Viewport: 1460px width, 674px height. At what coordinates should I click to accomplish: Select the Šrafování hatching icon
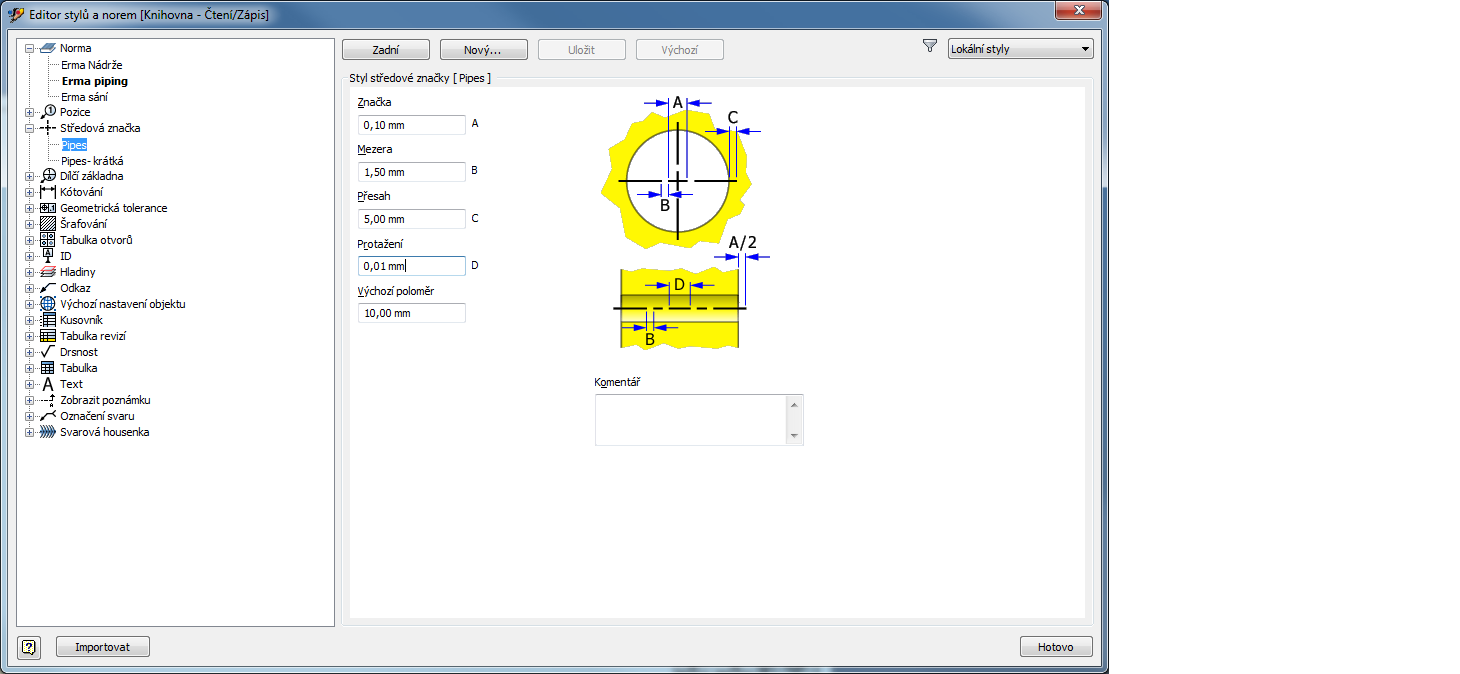pos(47,224)
